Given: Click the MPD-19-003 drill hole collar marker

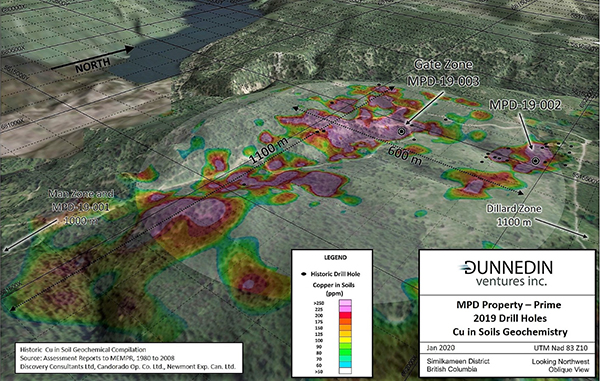Looking at the screenshot, I should [x=401, y=132].
